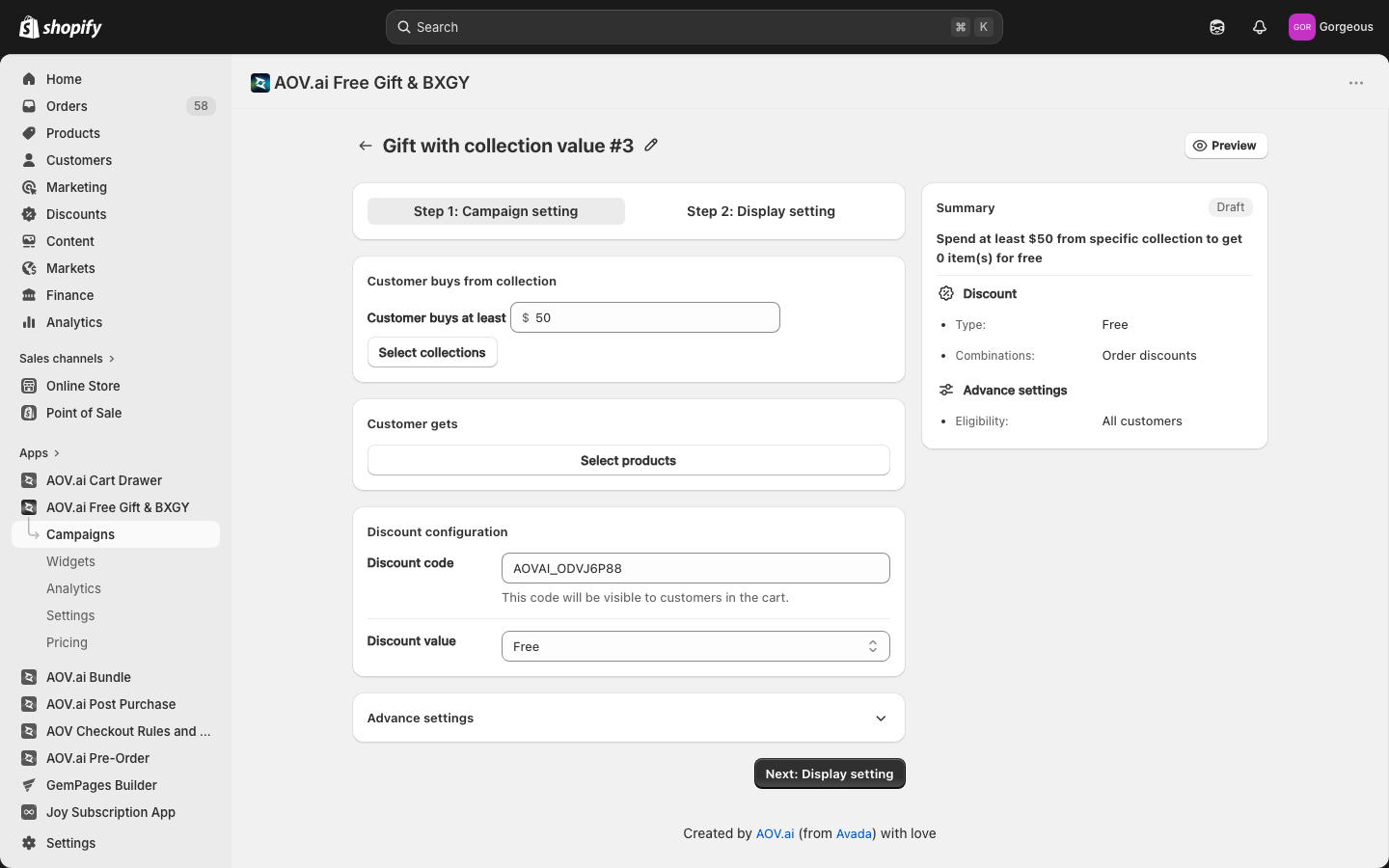Click the Gorgeous store avatar
Viewport: 1389px width, 868px height.
1302,27
